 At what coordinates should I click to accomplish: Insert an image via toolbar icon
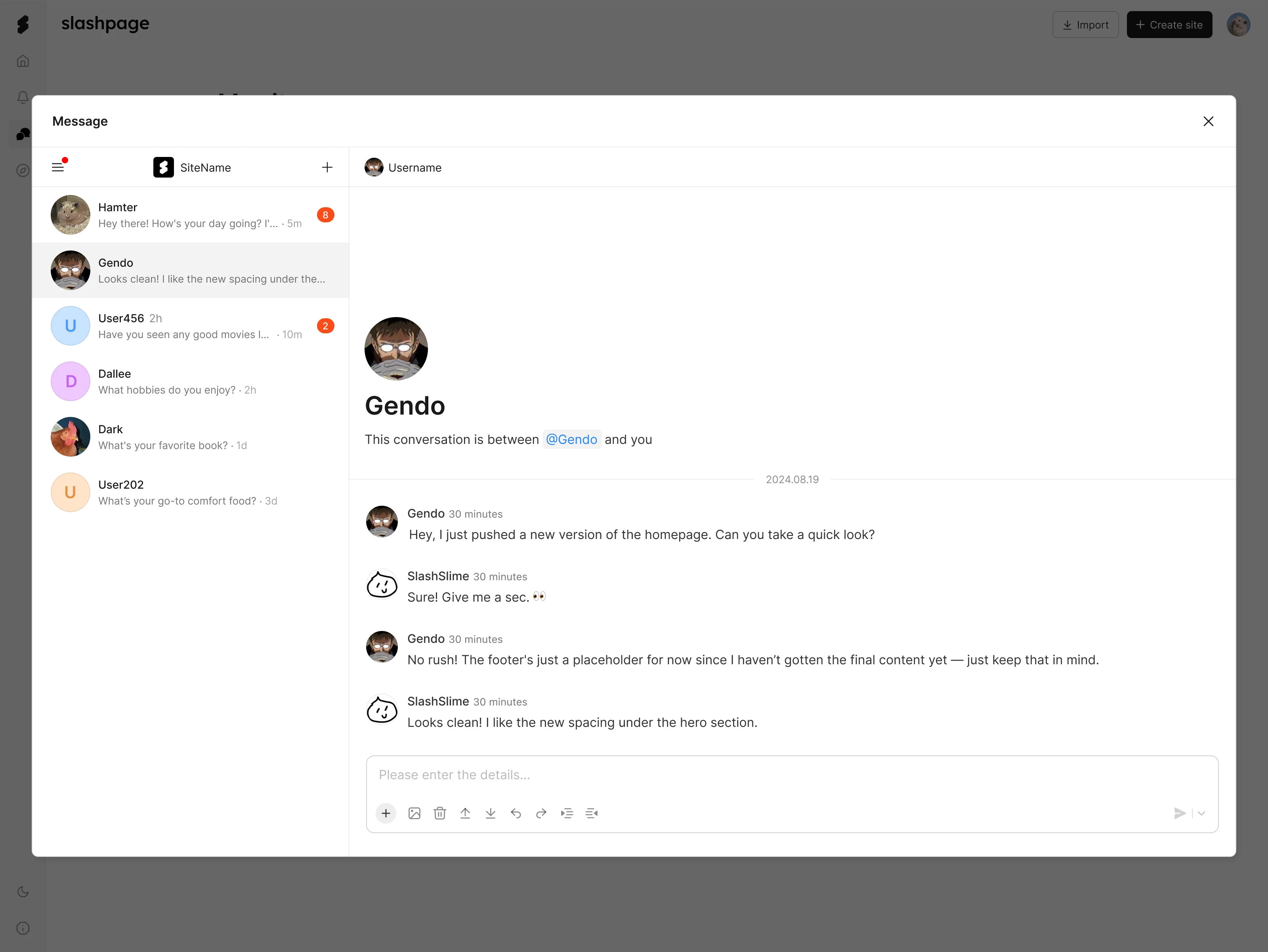coord(414,813)
